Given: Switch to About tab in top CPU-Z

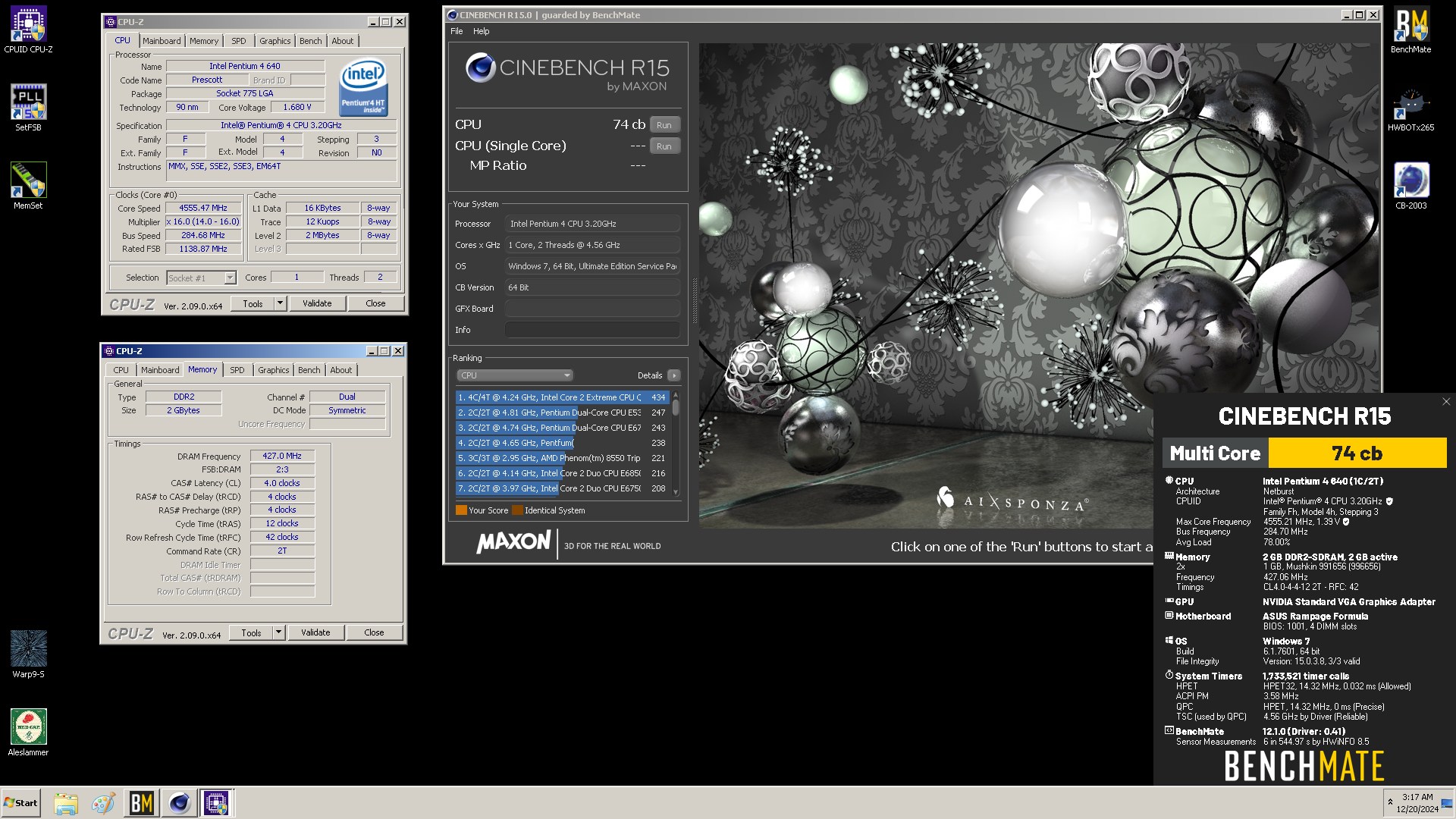Looking at the screenshot, I should pos(343,41).
